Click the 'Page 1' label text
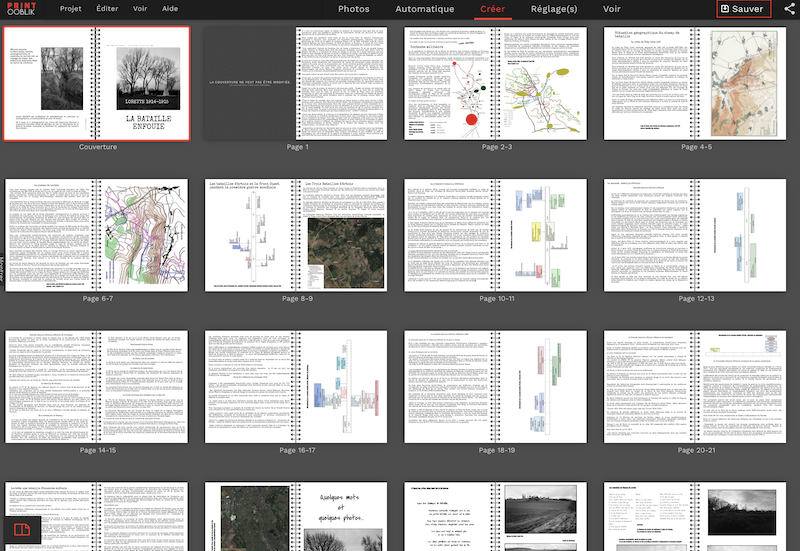The image size is (800, 551). point(297,147)
